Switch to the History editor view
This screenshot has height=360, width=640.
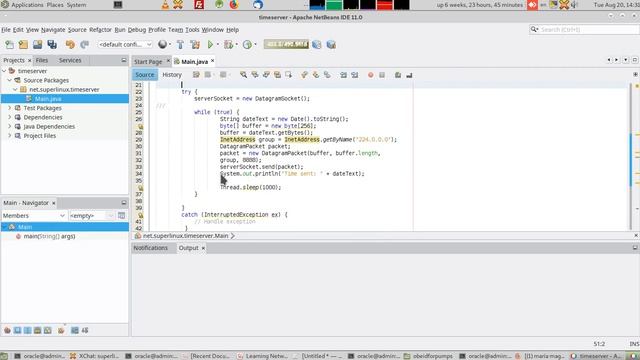(172, 75)
